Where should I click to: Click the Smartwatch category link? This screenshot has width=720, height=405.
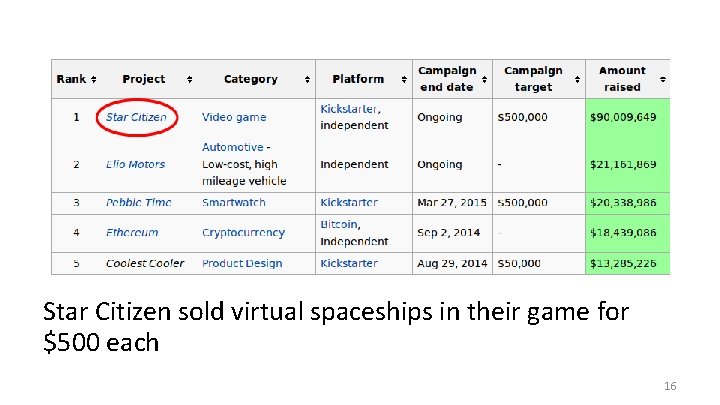[x=236, y=202]
